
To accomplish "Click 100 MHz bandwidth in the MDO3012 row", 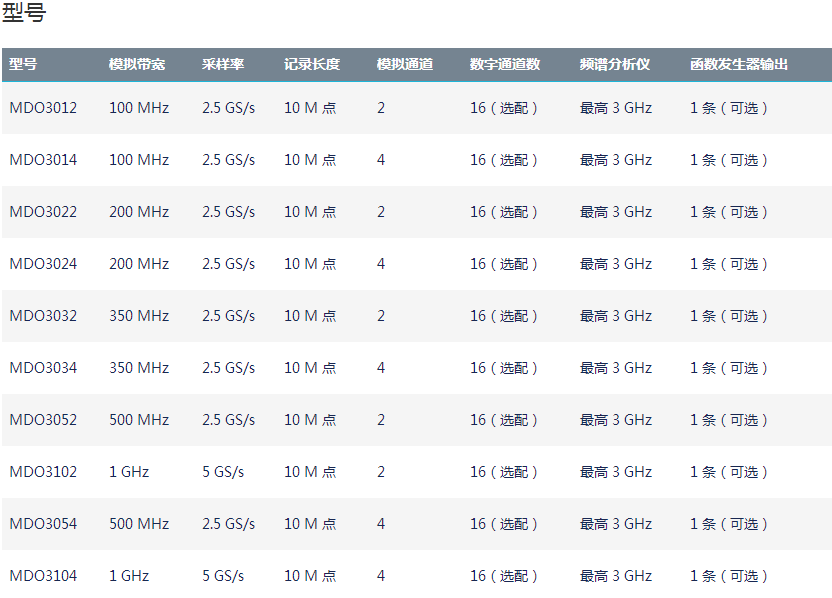I will (x=139, y=108).
